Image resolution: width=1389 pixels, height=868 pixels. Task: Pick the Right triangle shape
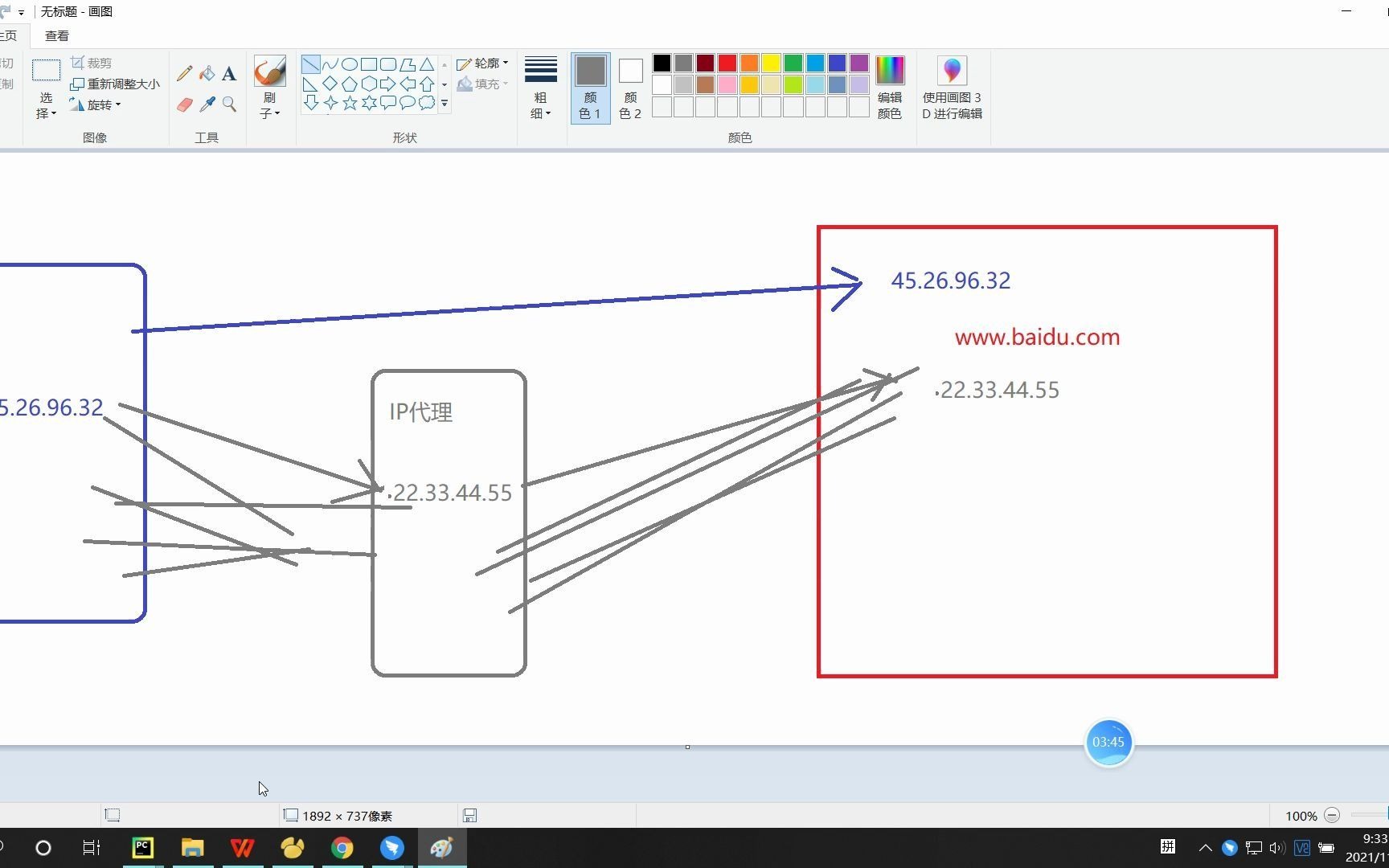[x=310, y=84]
